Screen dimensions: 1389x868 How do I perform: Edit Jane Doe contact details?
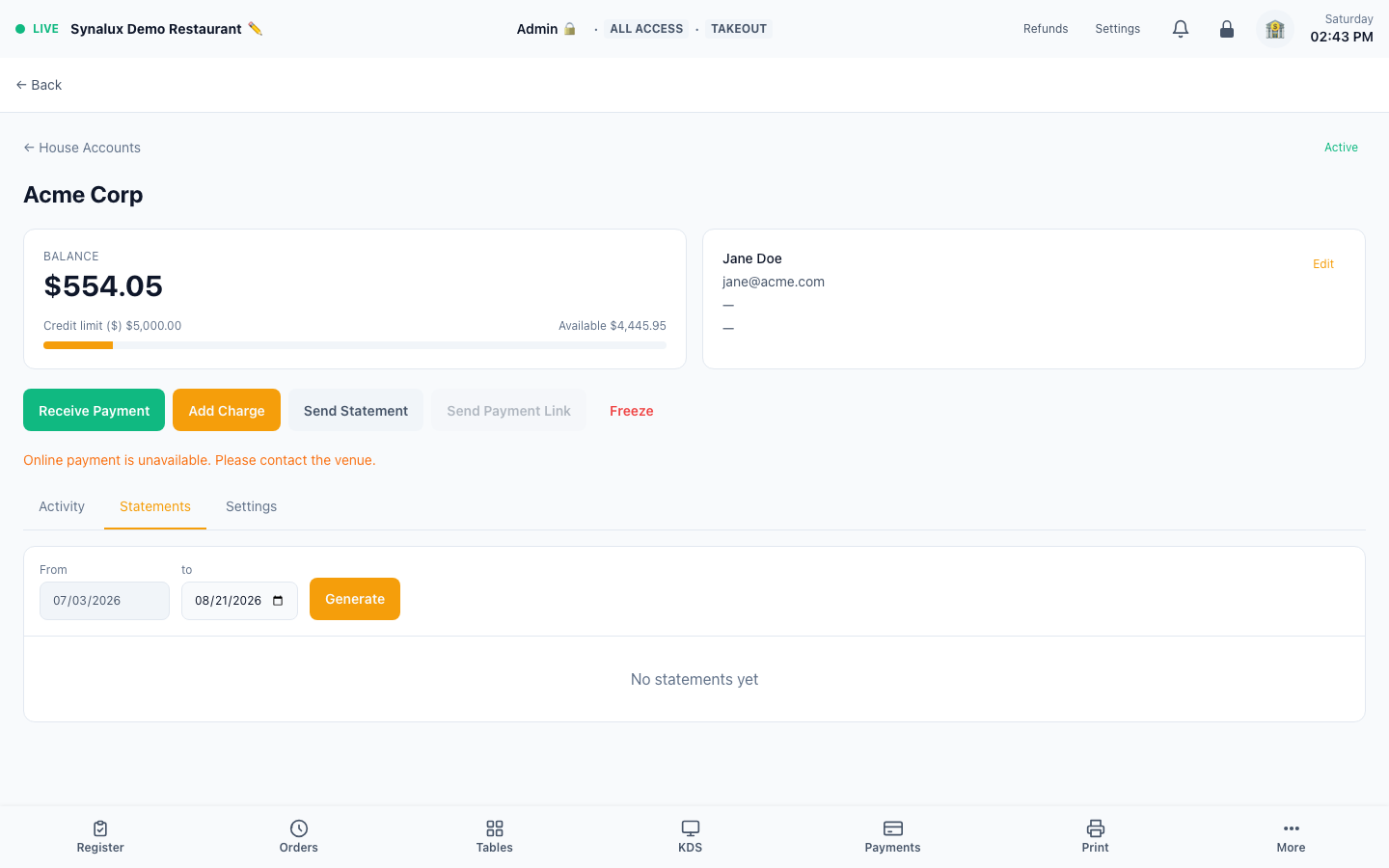[1323, 264]
